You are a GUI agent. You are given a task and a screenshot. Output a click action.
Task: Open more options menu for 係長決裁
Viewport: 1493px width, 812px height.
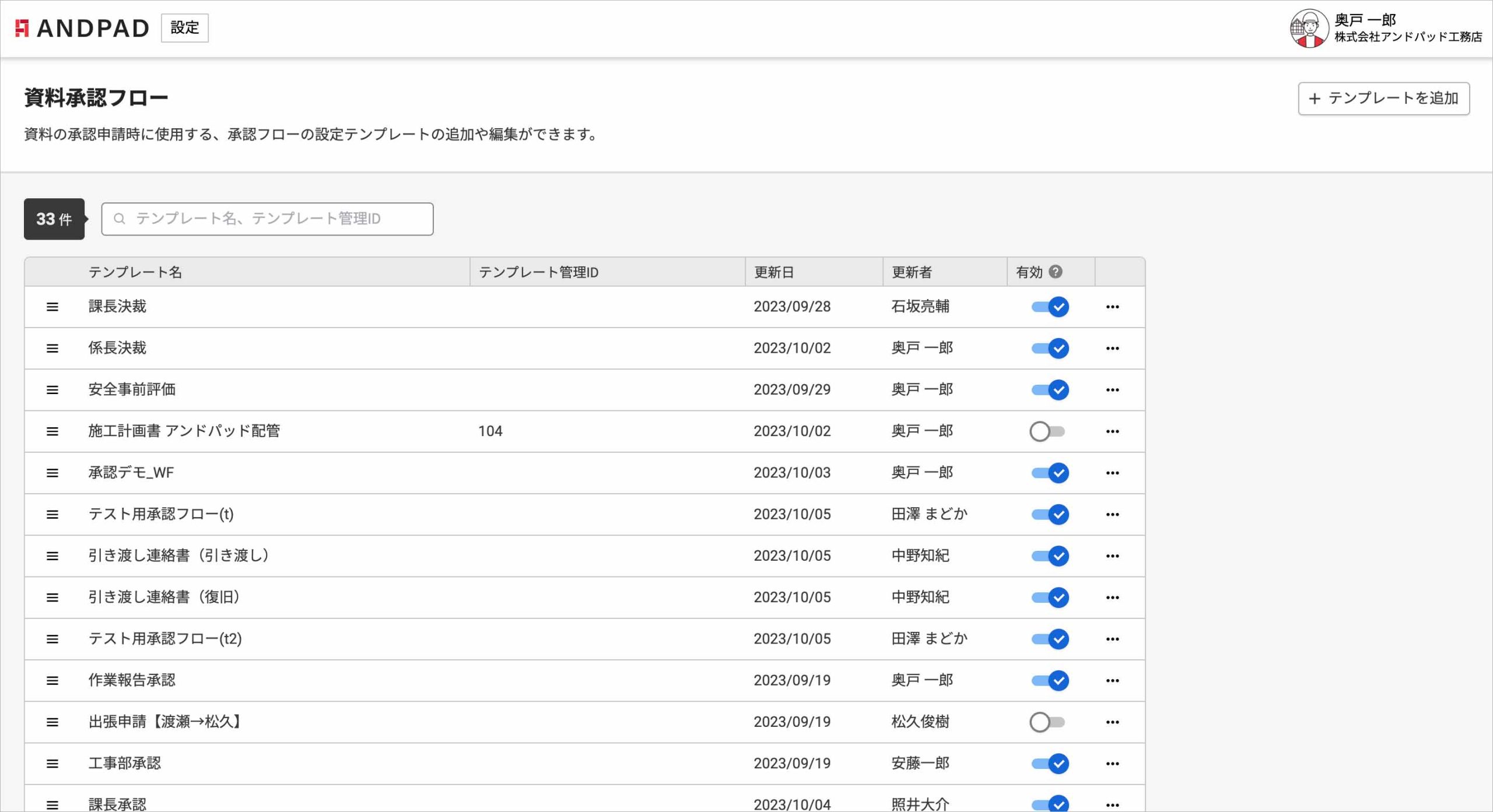tap(1112, 348)
